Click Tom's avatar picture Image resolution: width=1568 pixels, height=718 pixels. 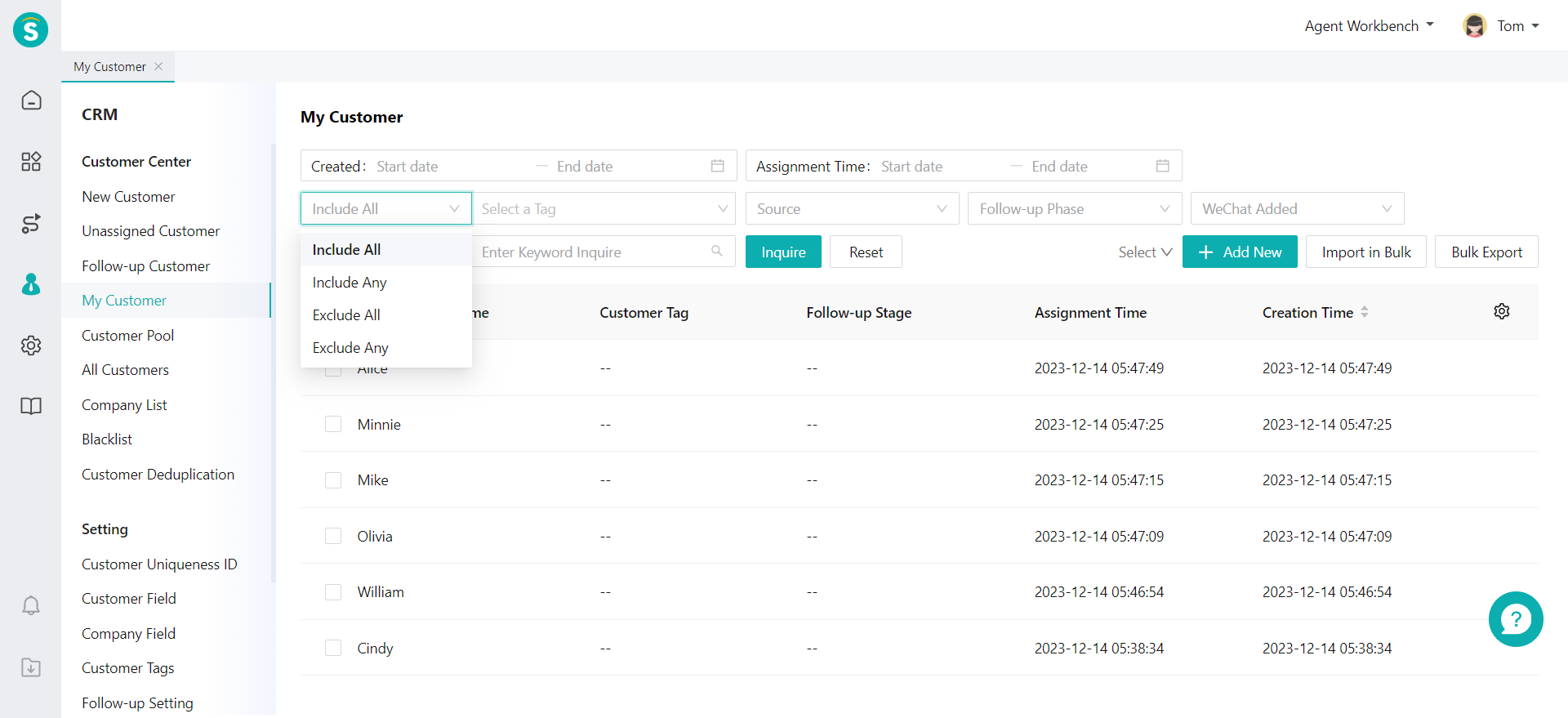[1475, 26]
